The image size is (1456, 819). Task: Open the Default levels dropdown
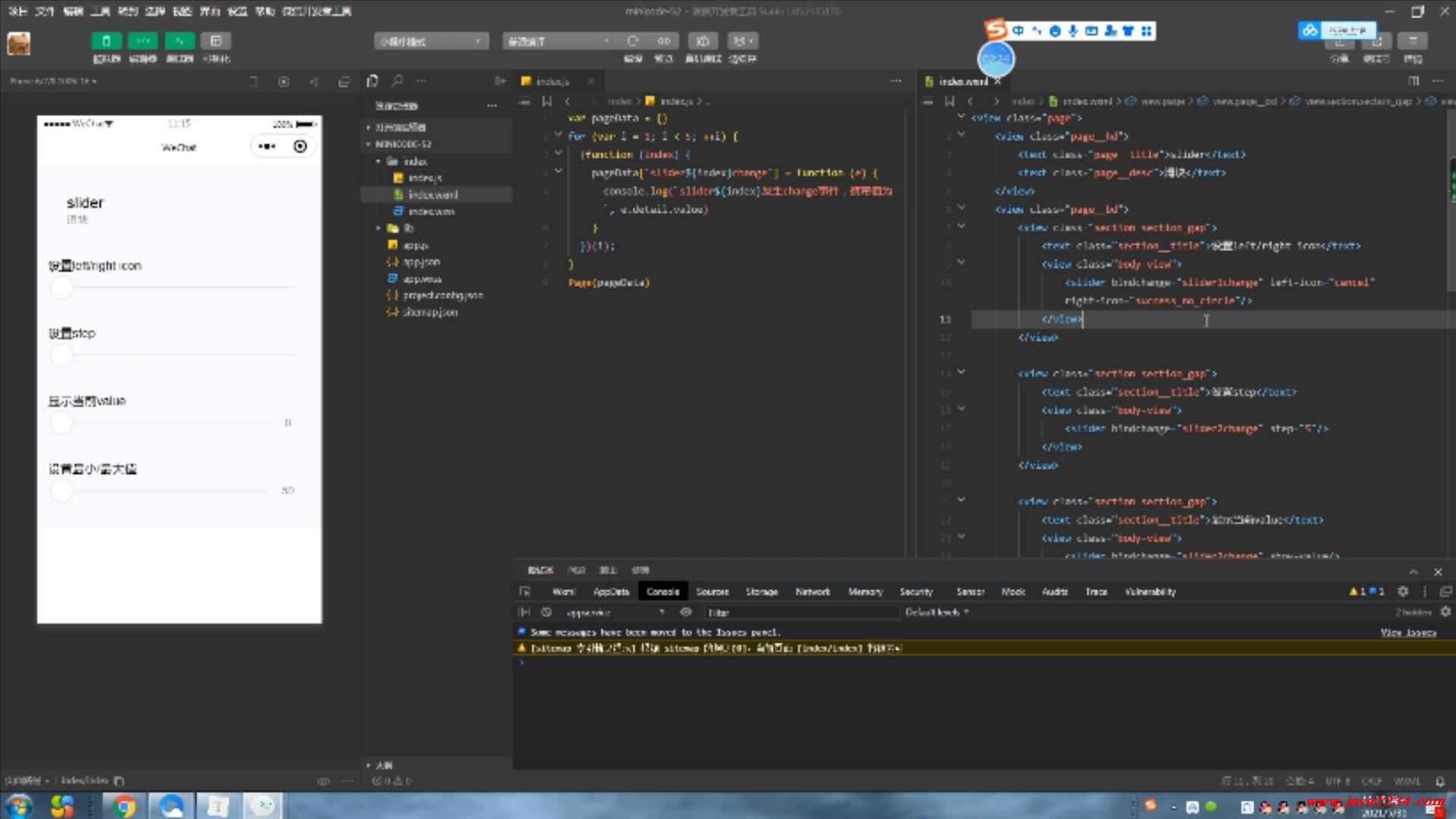point(937,612)
